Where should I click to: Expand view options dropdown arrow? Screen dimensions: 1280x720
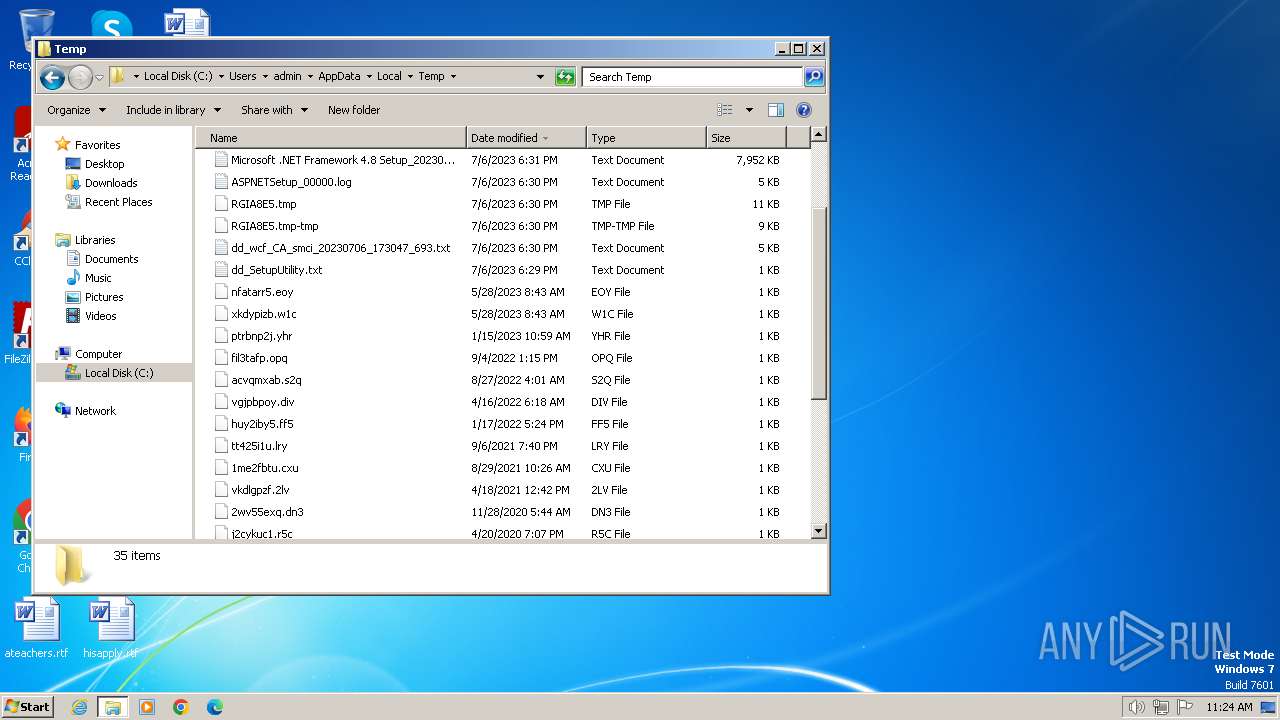click(x=749, y=110)
